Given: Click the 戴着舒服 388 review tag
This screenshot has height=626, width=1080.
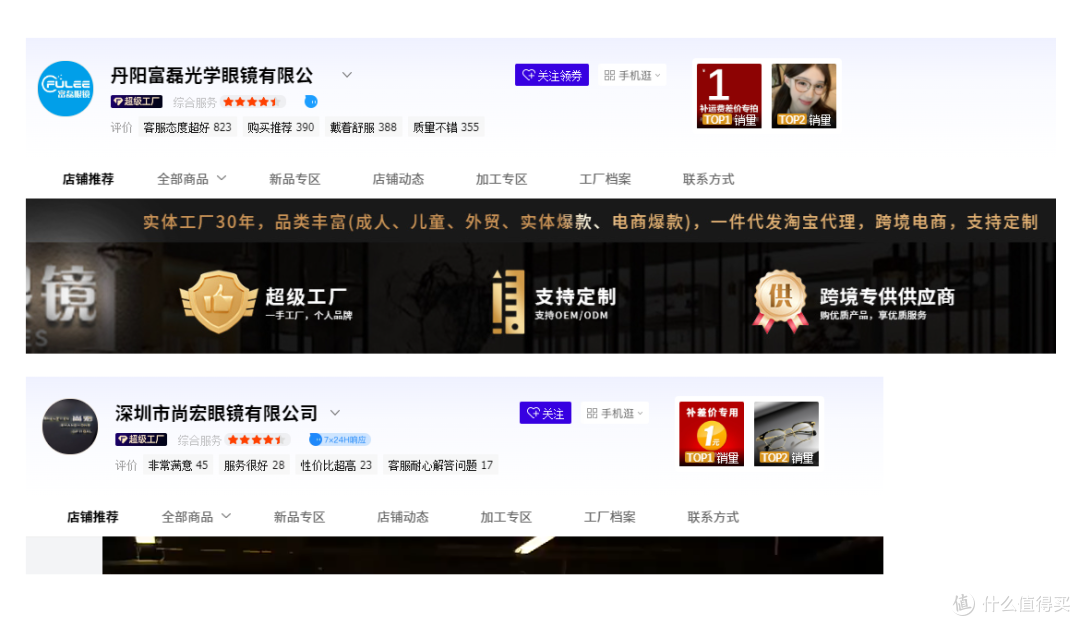Looking at the screenshot, I should (x=363, y=127).
